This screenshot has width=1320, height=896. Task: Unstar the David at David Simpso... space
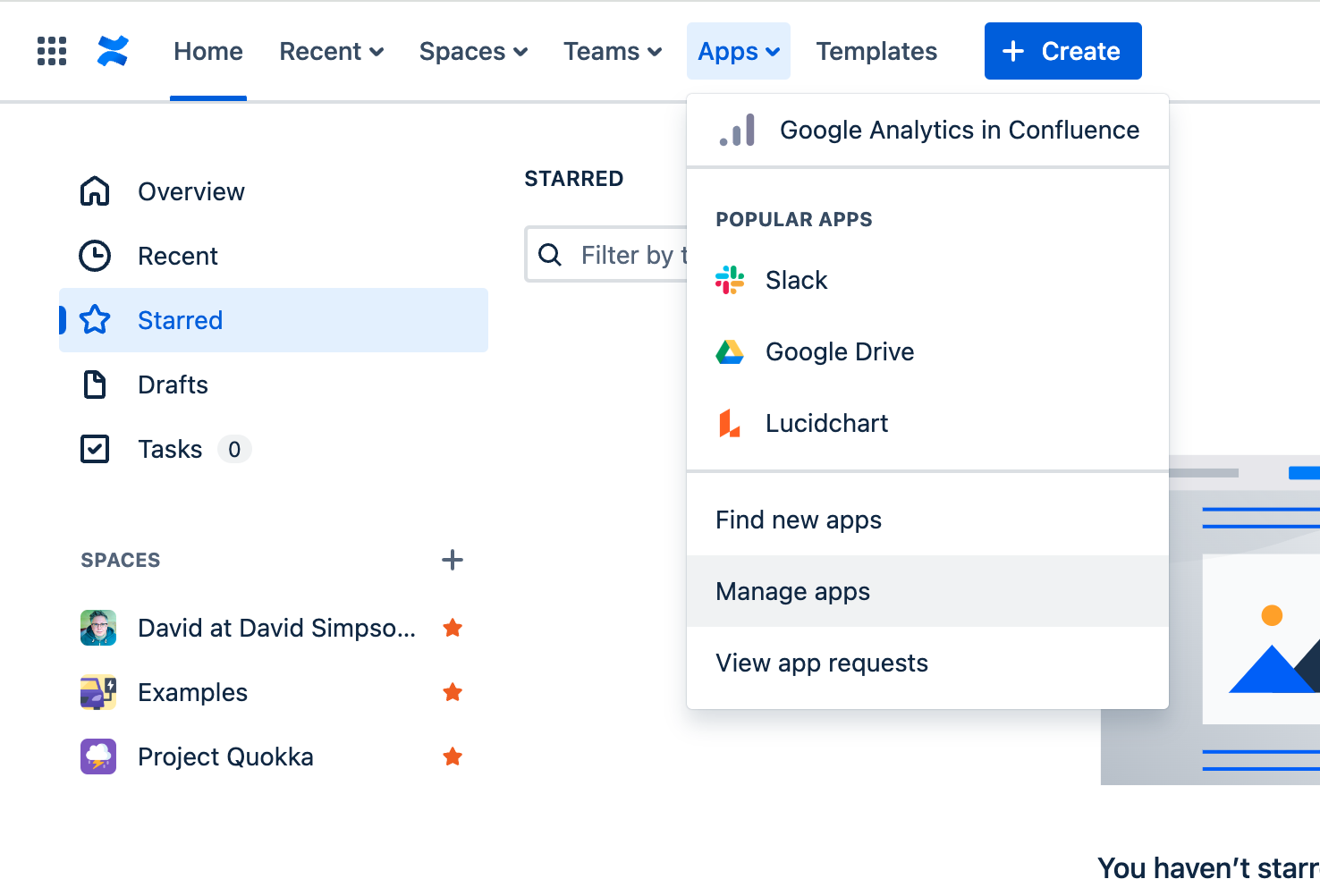click(x=453, y=628)
